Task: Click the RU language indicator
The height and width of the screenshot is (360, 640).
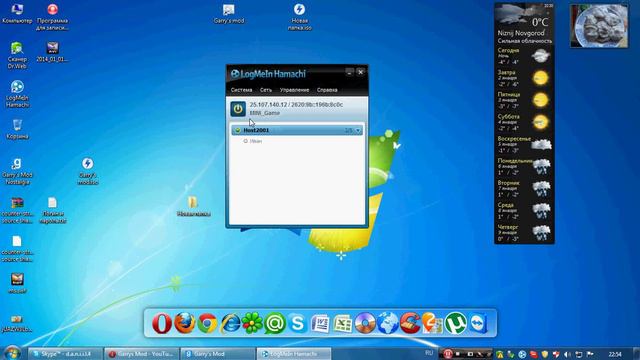Action: pyautogui.click(x=429, y=353)
